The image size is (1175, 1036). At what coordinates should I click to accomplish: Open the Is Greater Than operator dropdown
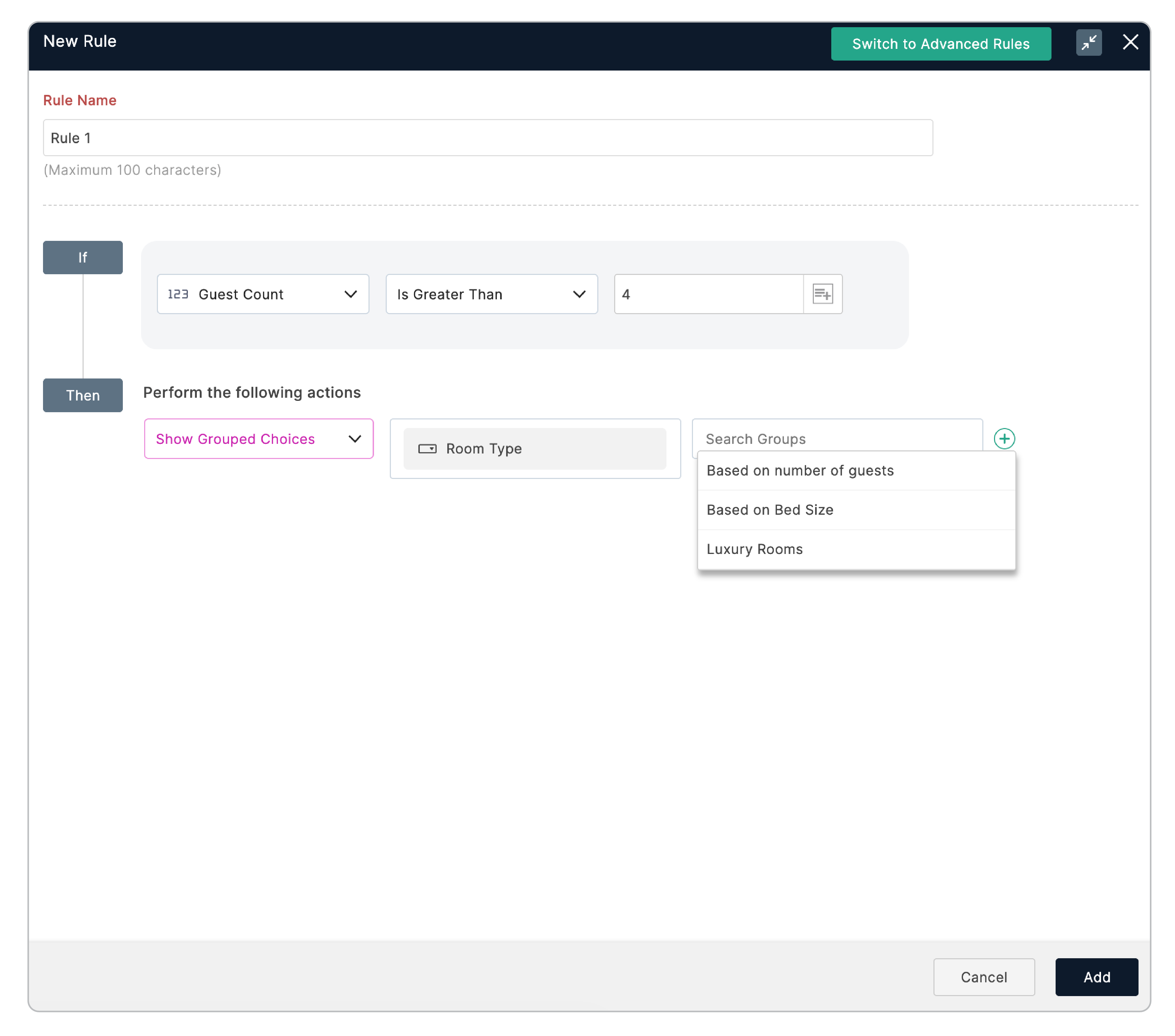579,294
